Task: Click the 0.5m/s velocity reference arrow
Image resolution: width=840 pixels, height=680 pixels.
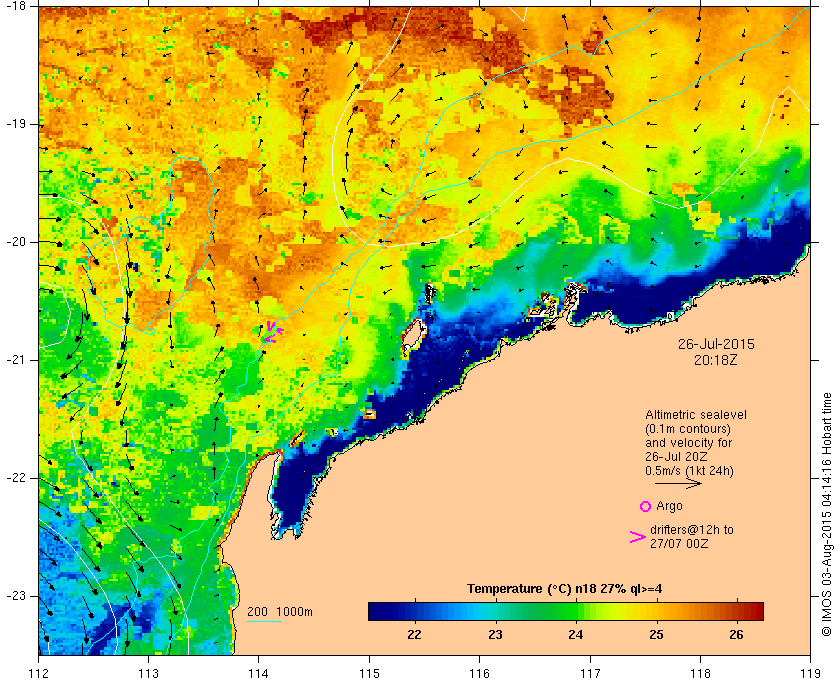Action: pyautogui.click(x=678, y=484)
